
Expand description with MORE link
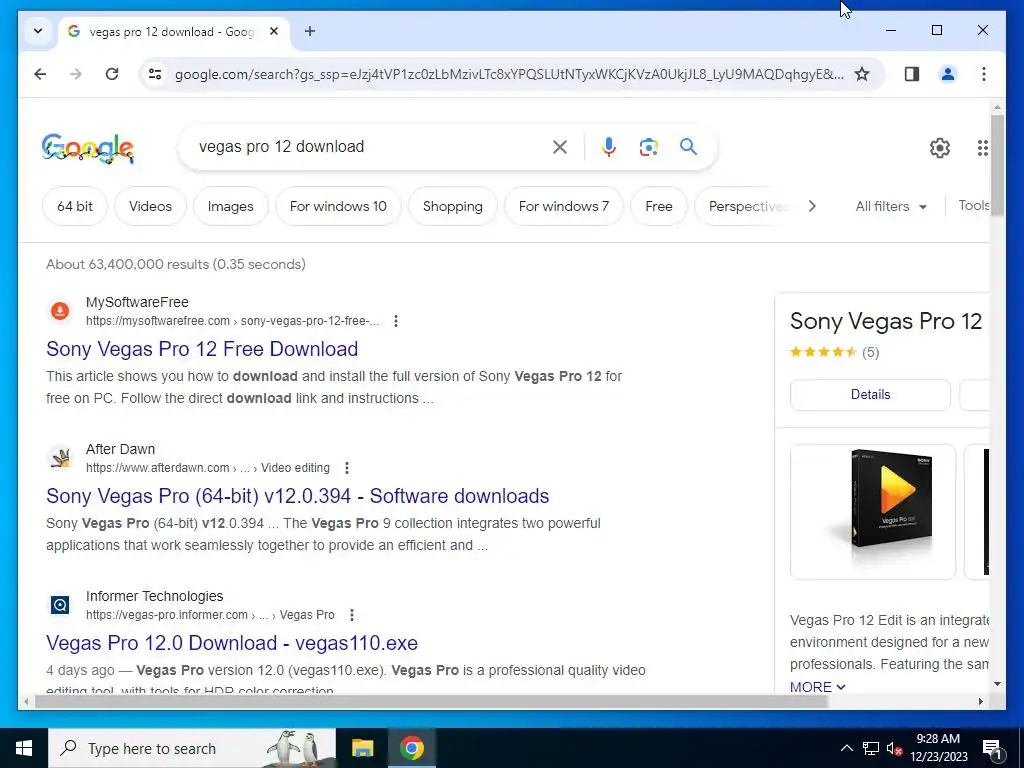coord(818,687)
